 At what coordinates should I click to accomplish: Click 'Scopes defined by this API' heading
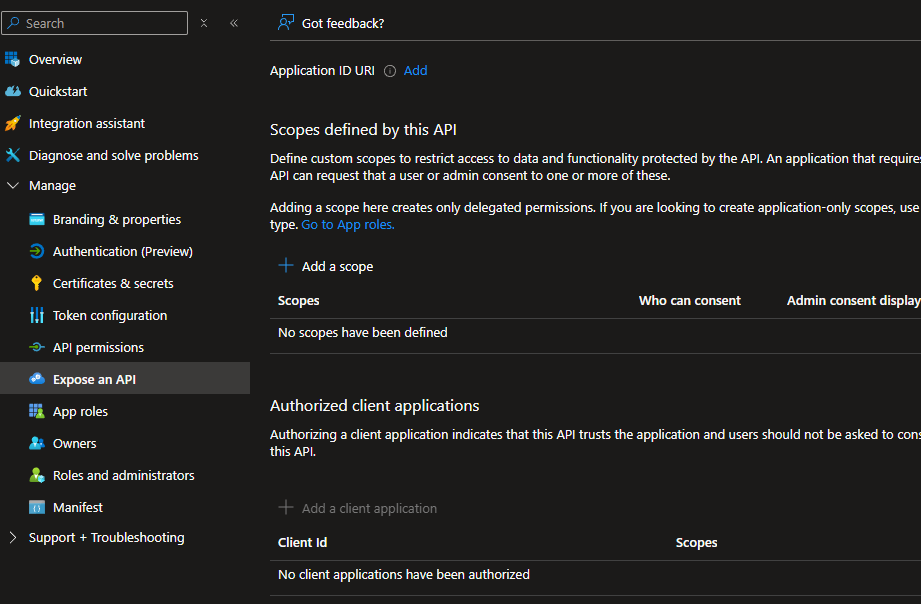[x=363, y=129]
